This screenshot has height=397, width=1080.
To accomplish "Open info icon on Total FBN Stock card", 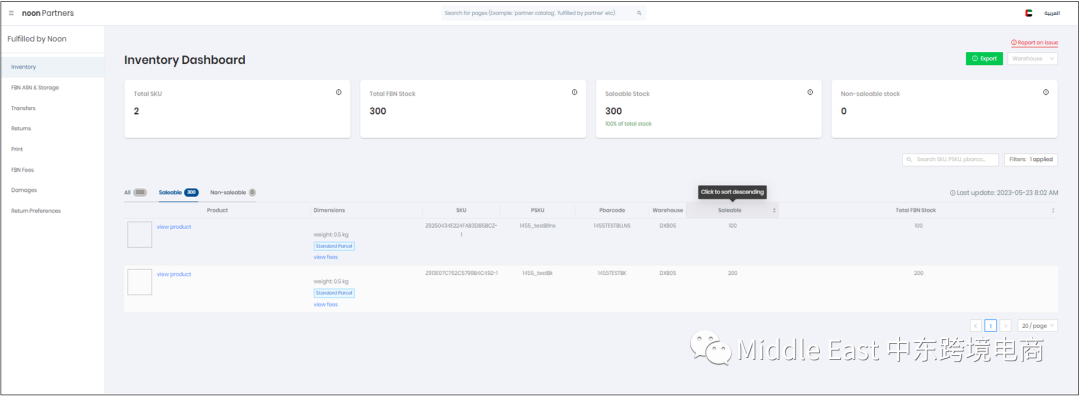I will coord(574,92).
